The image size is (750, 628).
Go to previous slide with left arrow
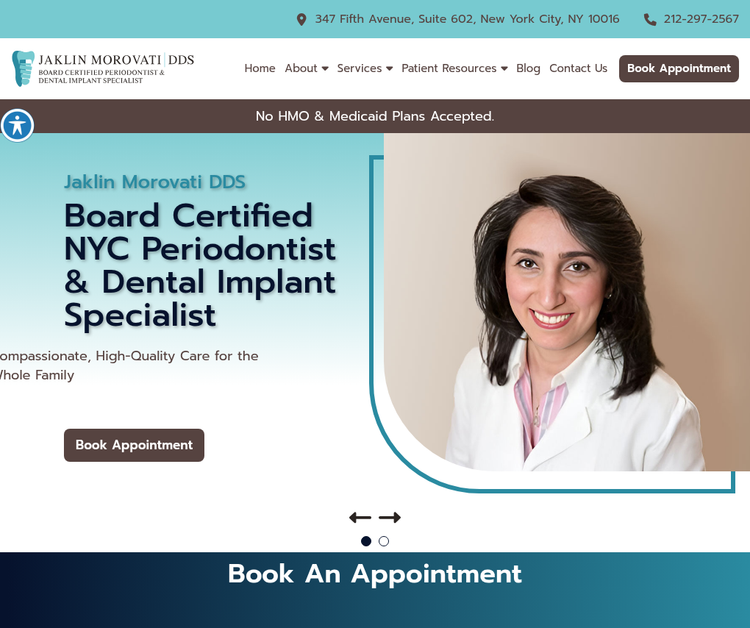tap(360, 518)
